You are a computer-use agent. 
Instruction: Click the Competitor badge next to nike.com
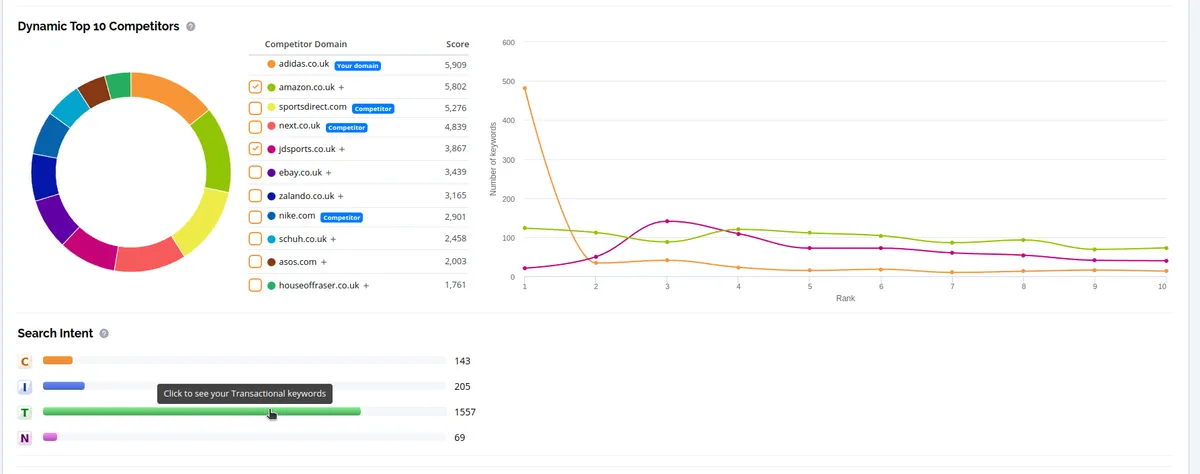(x=342, y=217)
